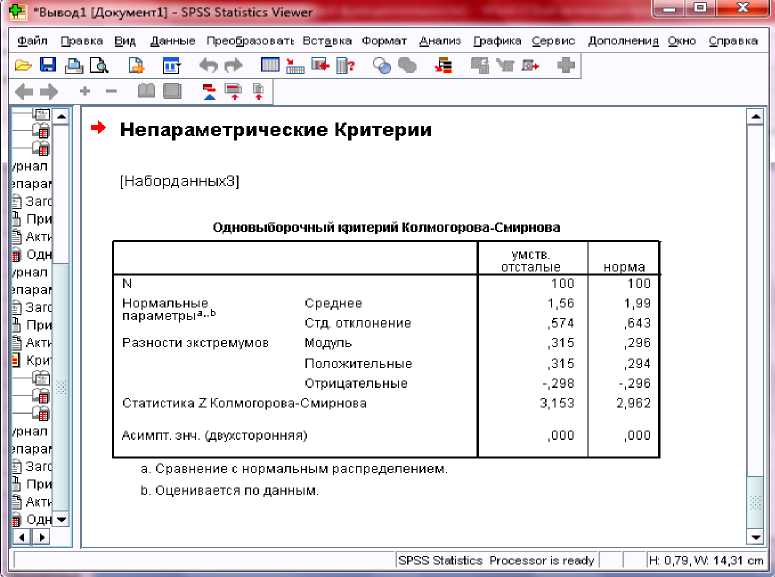The image size is (775, 577).
Task: Select the Кри outline tree item
Action: click(x=32, y=360)
